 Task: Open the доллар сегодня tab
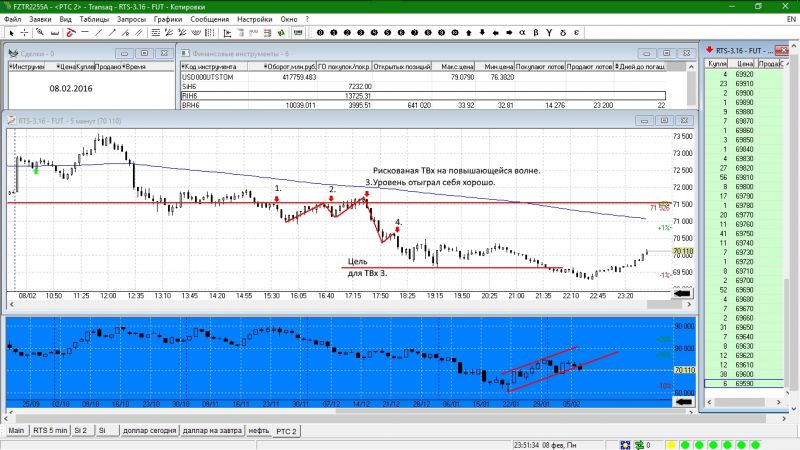tap(149, 431)
